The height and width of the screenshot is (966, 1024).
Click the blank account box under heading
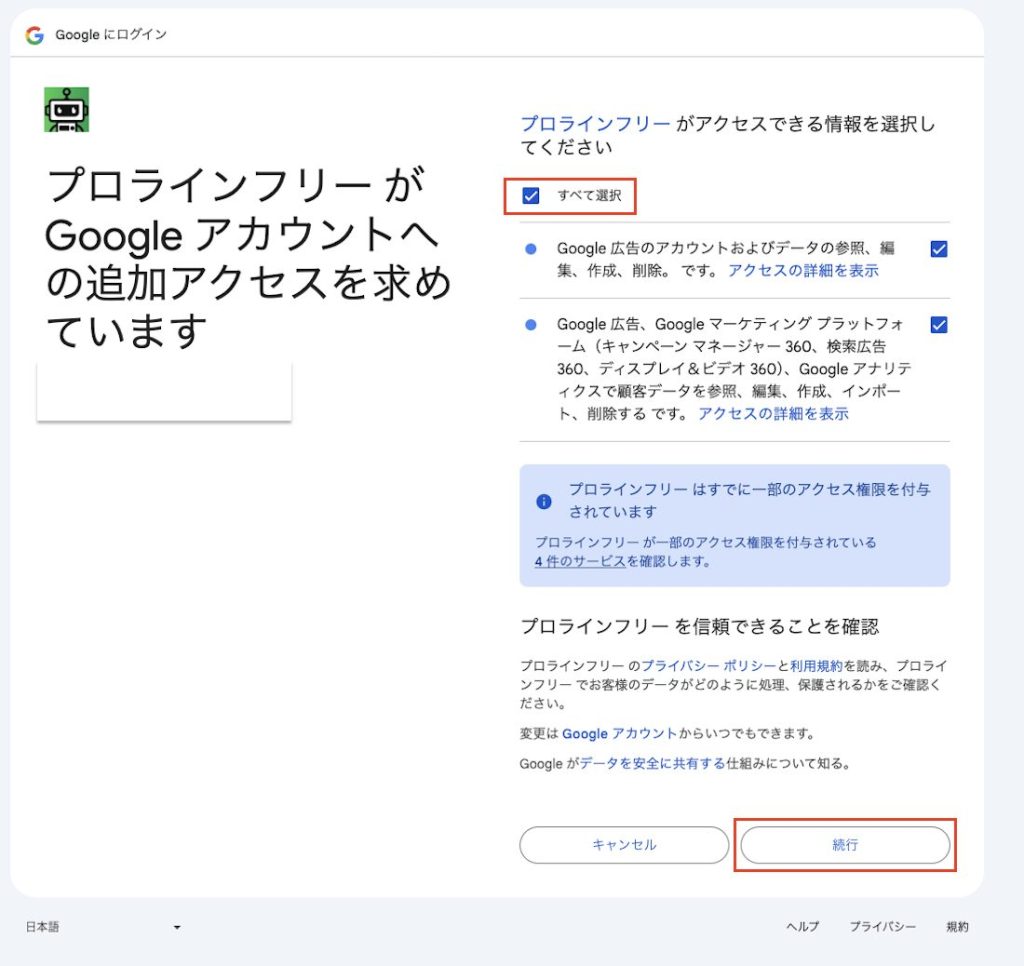pos(165,391)
